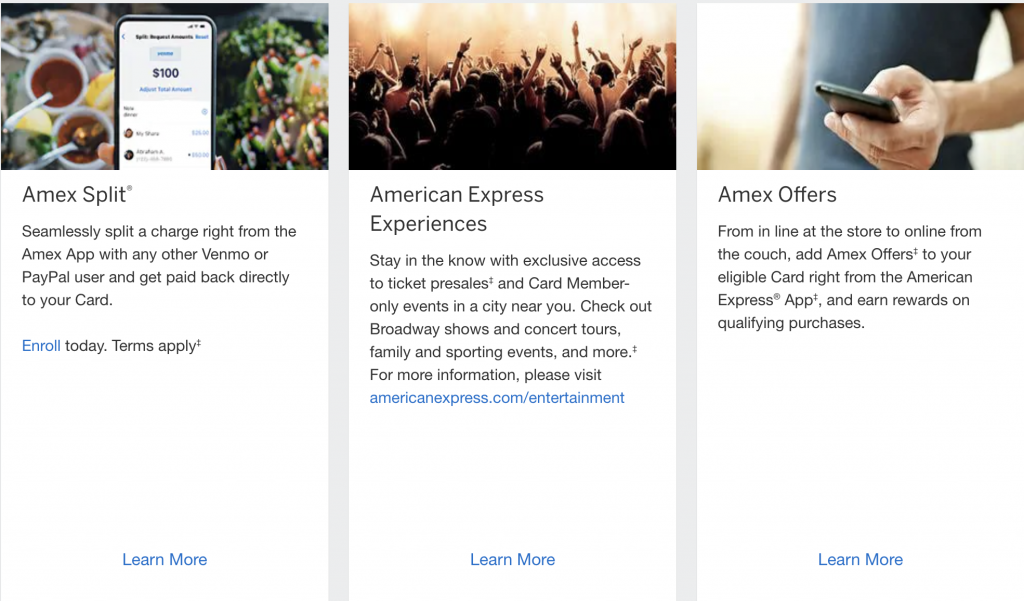Click the concert crowd image
Screen dimensions: 1024x601
(512, 86)
